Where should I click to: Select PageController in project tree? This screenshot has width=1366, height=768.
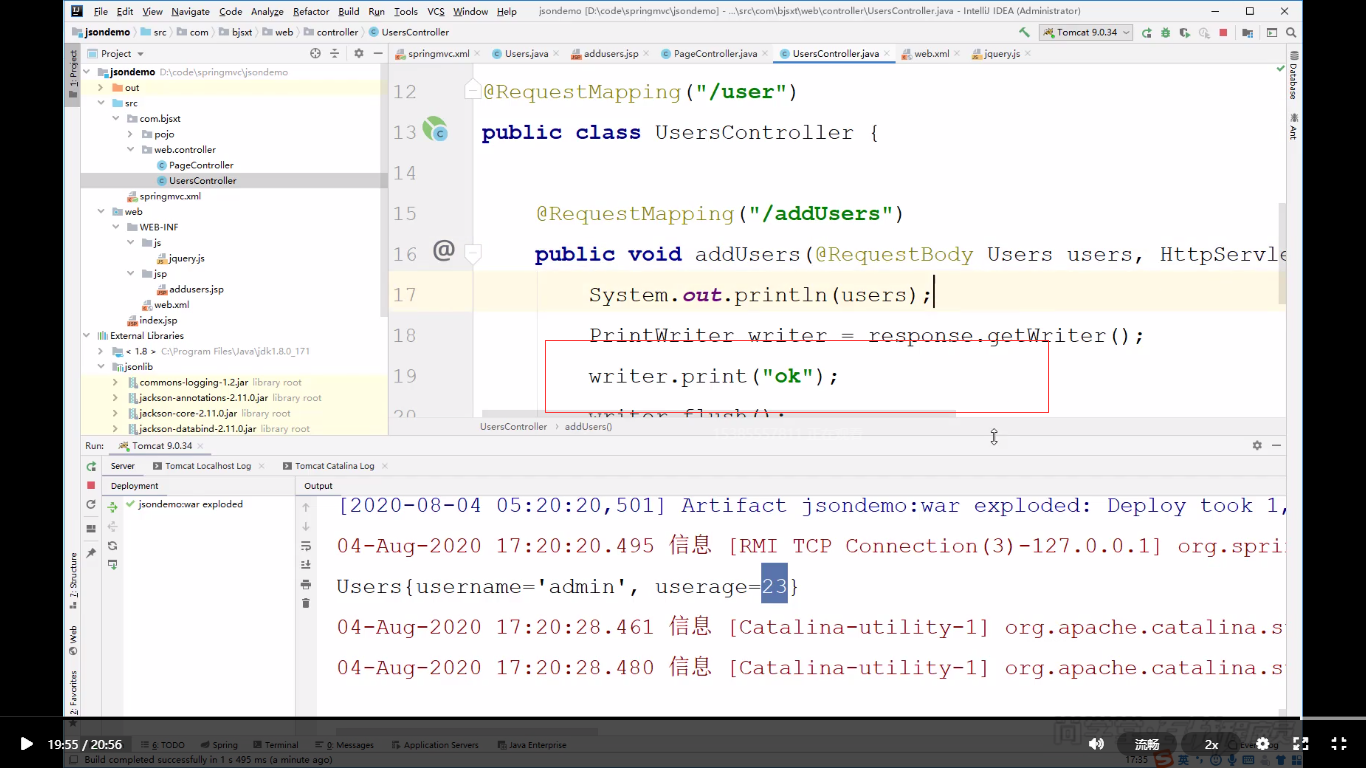coord(201,165)
